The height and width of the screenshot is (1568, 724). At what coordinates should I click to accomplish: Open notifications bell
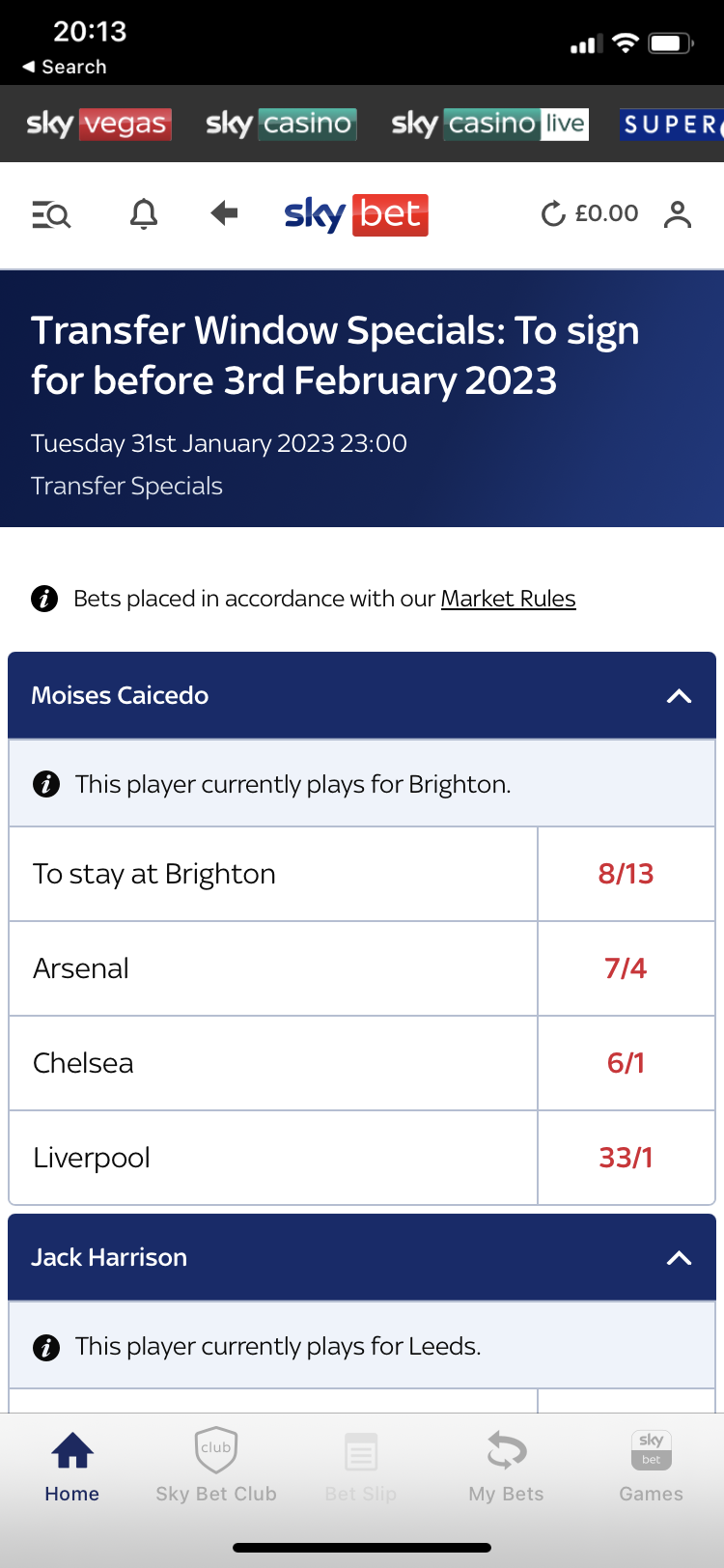point(144,213)
